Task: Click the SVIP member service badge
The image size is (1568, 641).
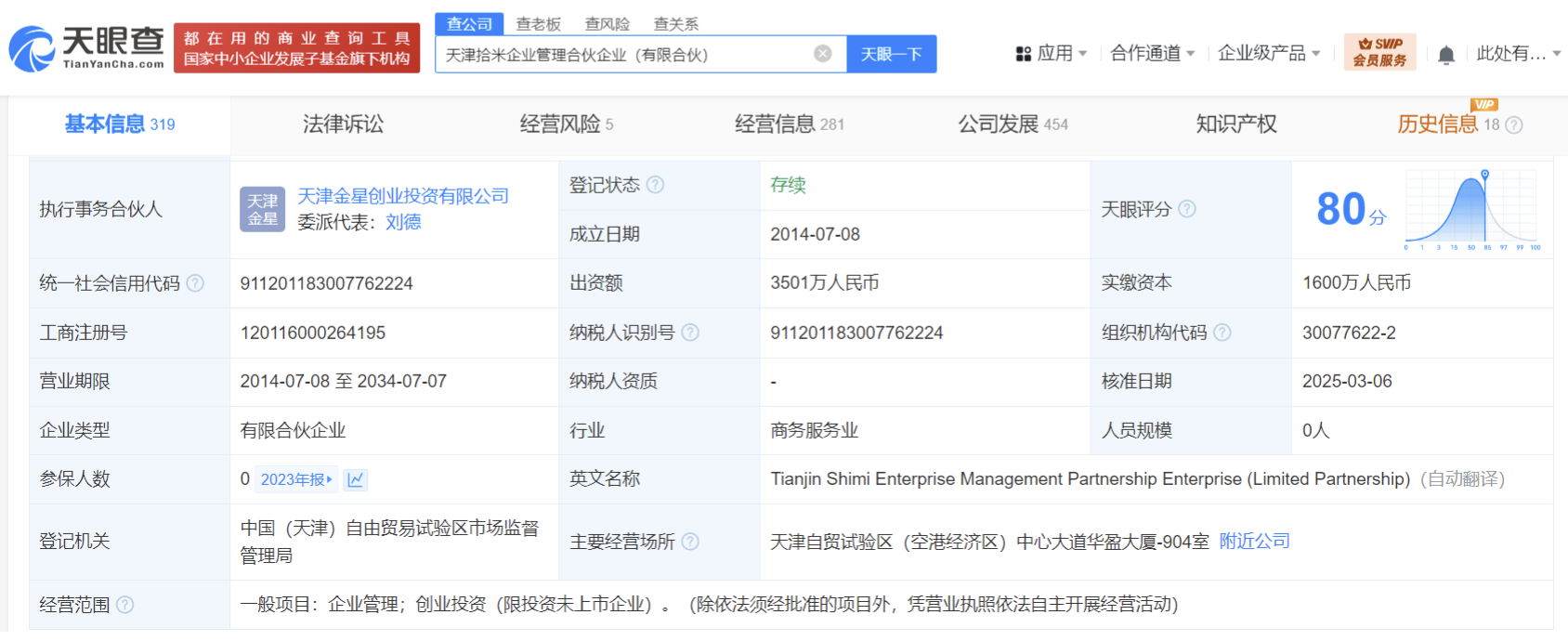Action: coord(1379,52)
